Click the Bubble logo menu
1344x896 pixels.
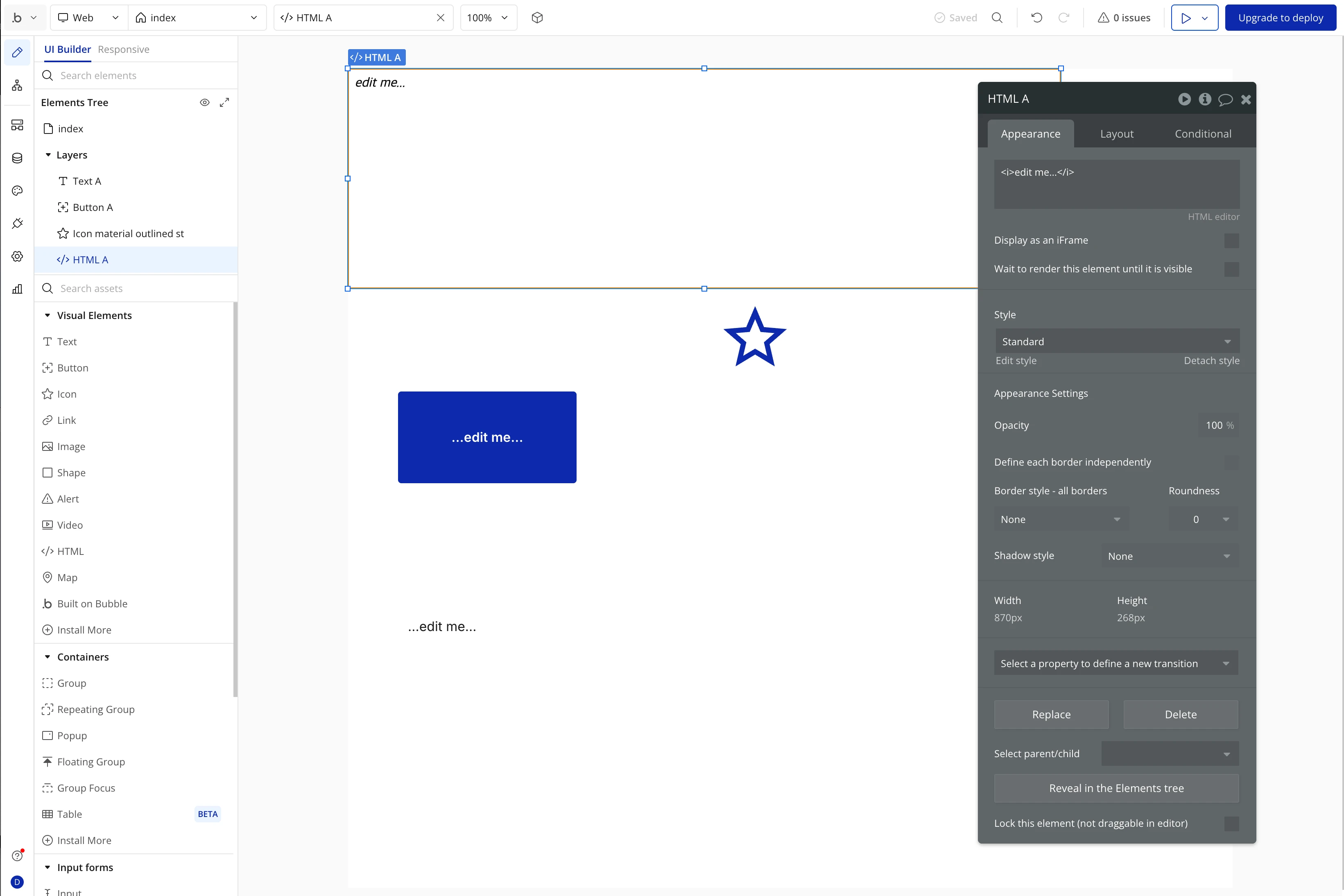point(24,18)
